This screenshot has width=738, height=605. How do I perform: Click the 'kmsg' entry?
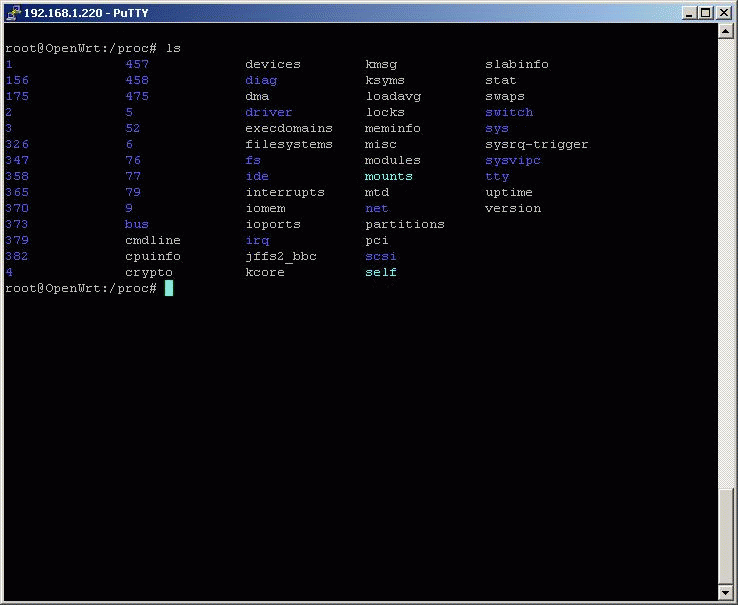coord(381,65)
